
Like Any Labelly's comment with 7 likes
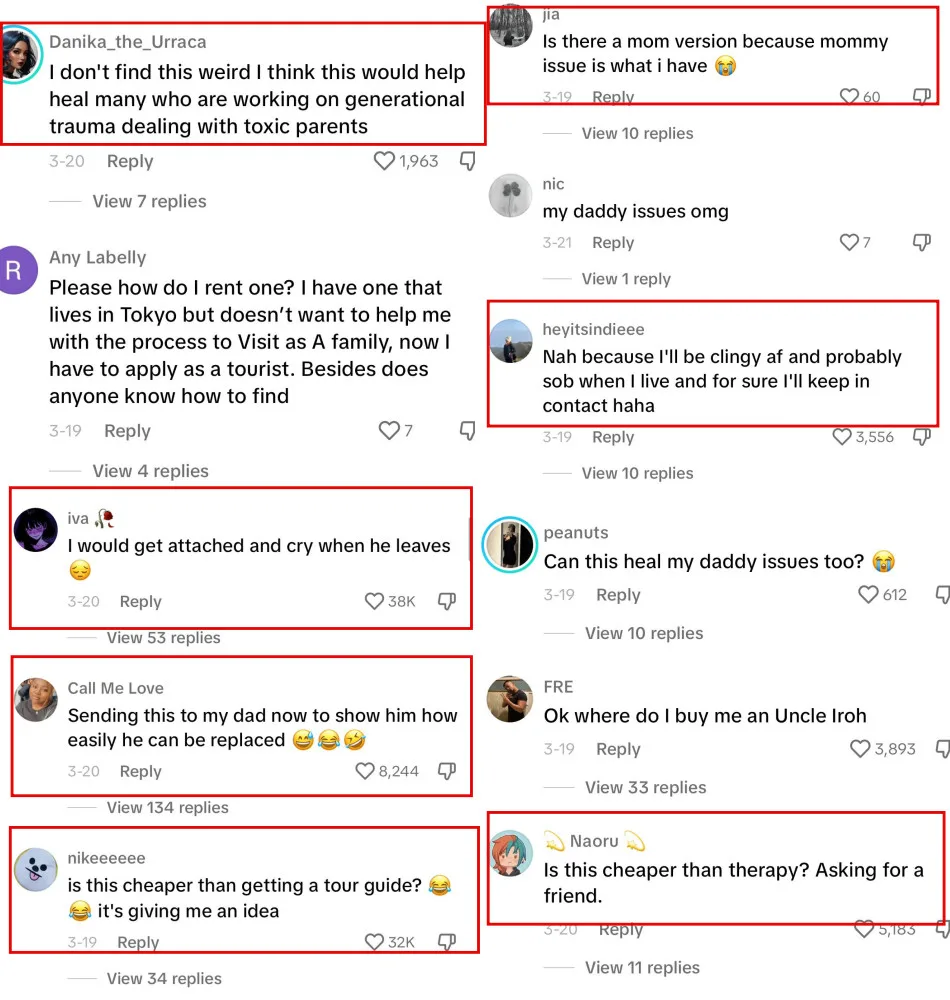point(389,431)
